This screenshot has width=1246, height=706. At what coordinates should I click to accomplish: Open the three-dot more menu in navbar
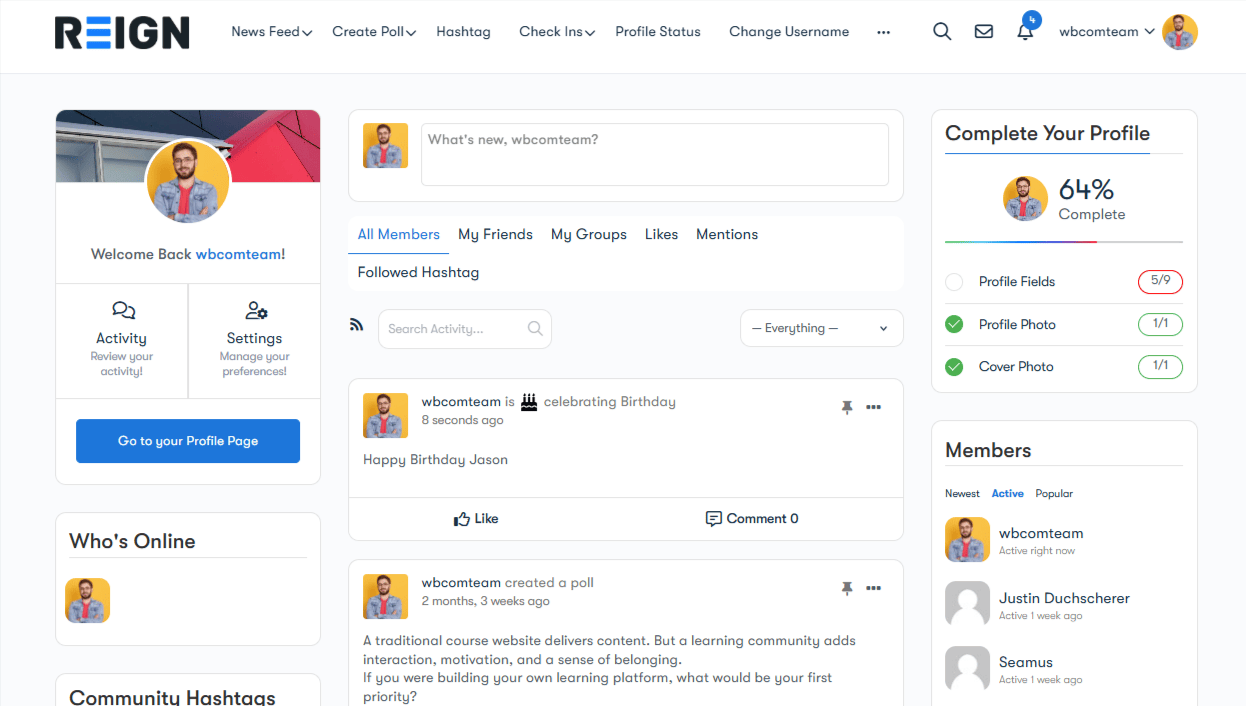tap(883, 32)
